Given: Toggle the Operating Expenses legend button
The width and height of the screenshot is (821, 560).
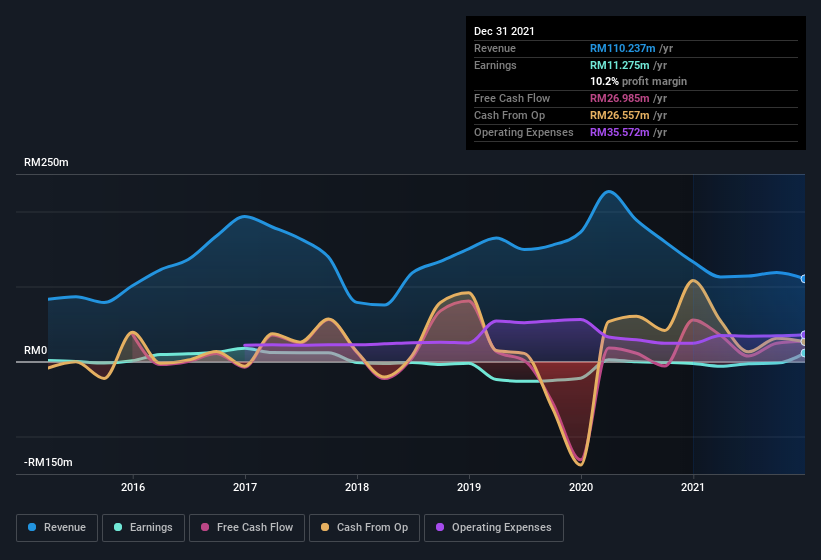Looking at the screenshot, I should 494,528.
